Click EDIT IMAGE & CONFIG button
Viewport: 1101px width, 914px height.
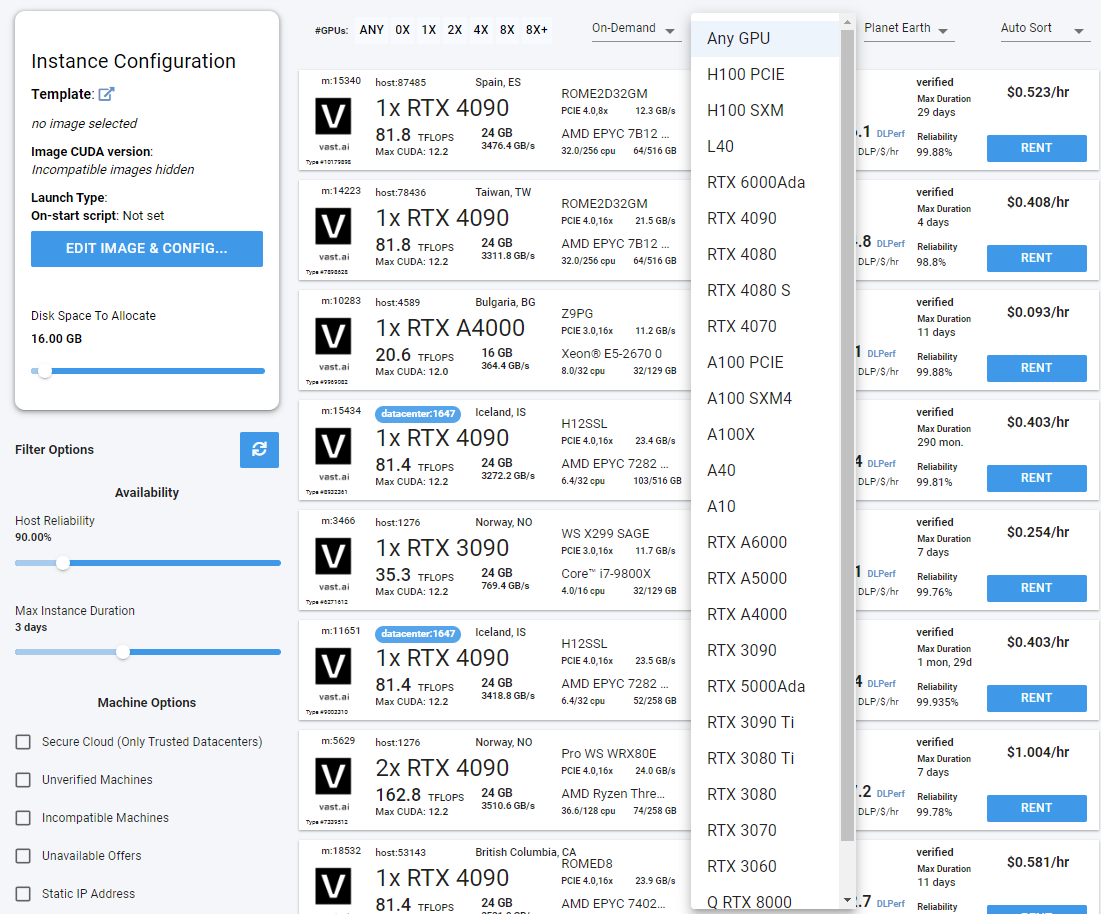click(147, 249)
